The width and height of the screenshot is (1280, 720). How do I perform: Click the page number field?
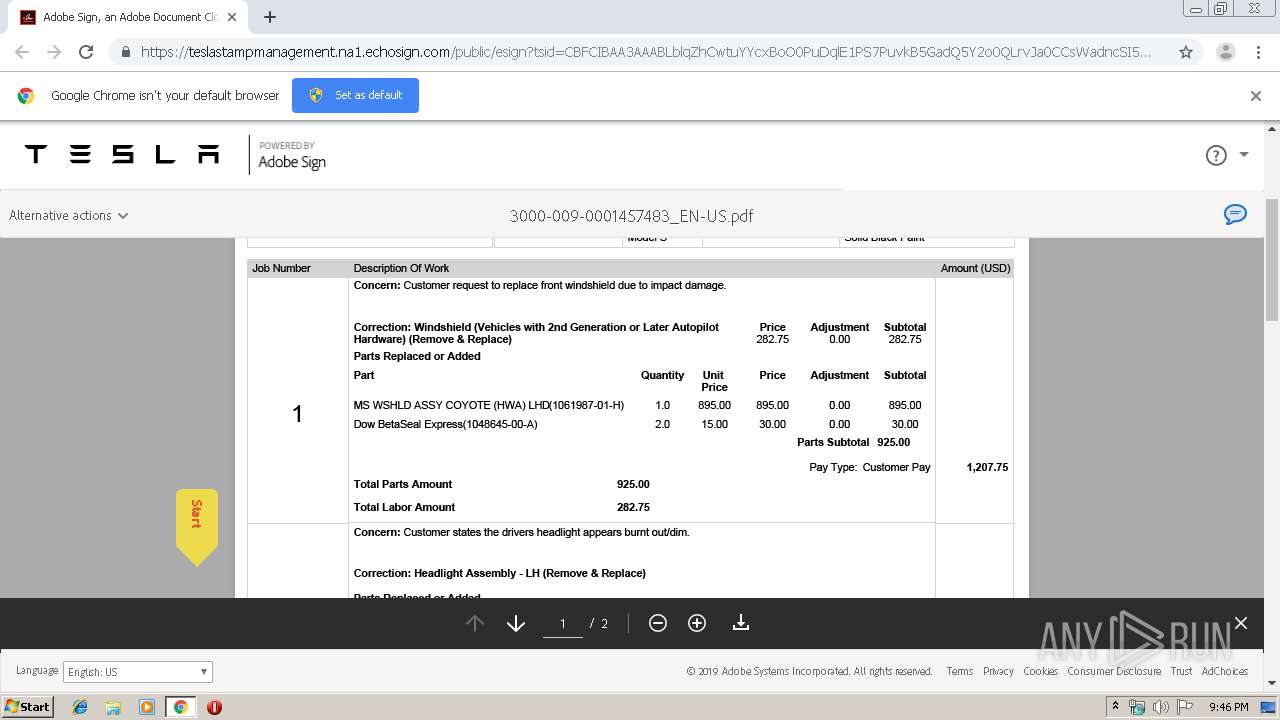pyautogui.click(x=562, y=624)
